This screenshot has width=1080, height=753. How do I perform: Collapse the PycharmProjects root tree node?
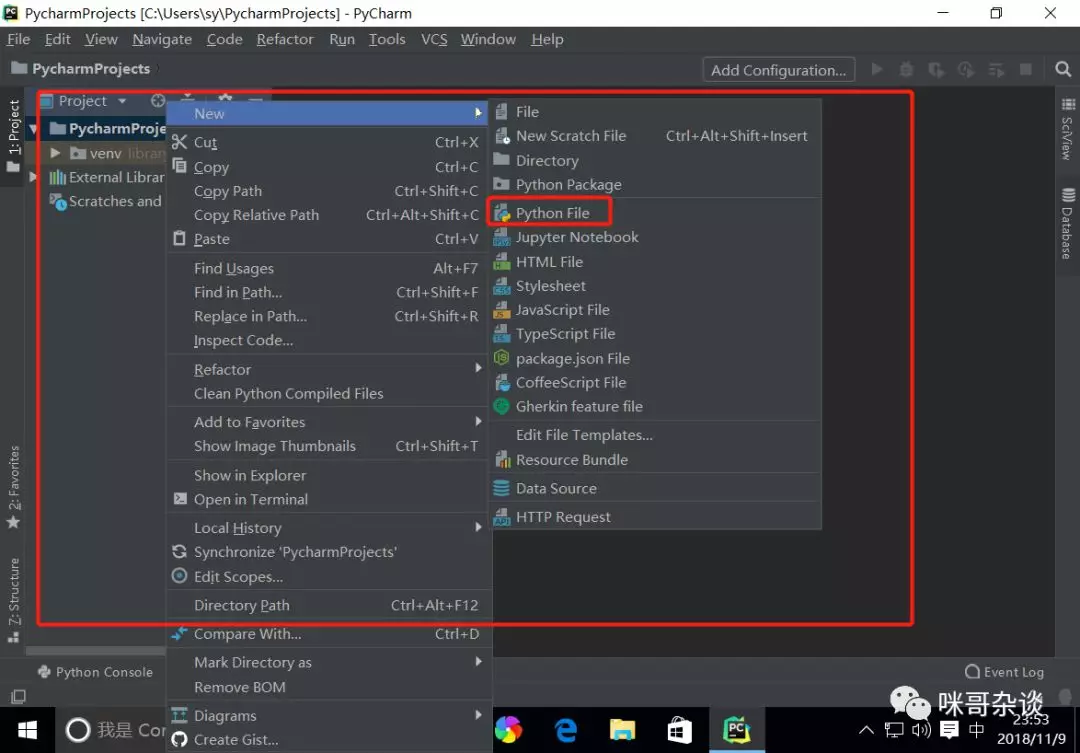(33, 129)
